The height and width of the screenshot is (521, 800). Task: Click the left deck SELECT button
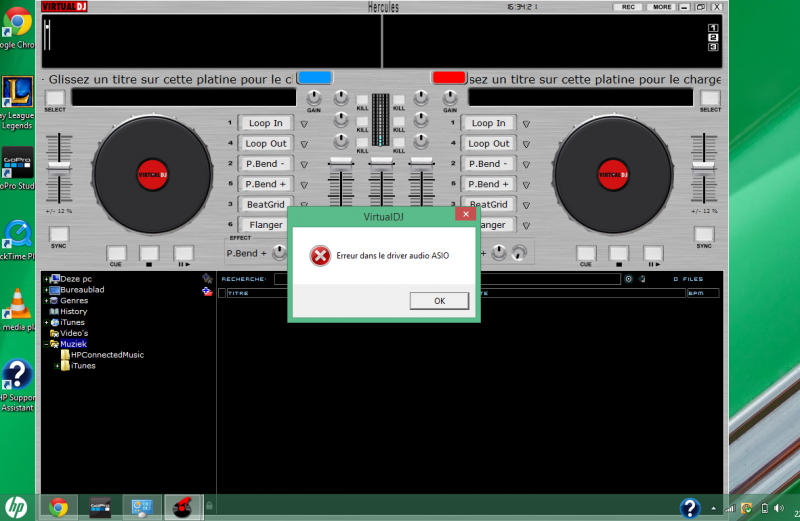tap(55, 97)
